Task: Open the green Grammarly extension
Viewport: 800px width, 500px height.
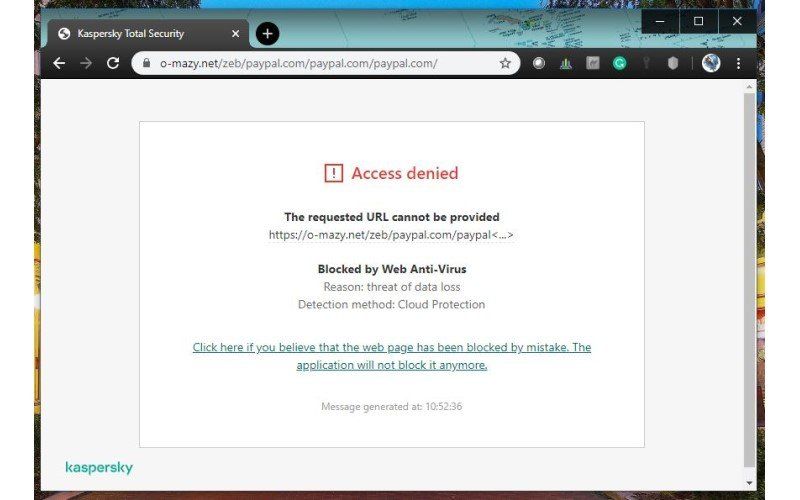Action: 619,63
